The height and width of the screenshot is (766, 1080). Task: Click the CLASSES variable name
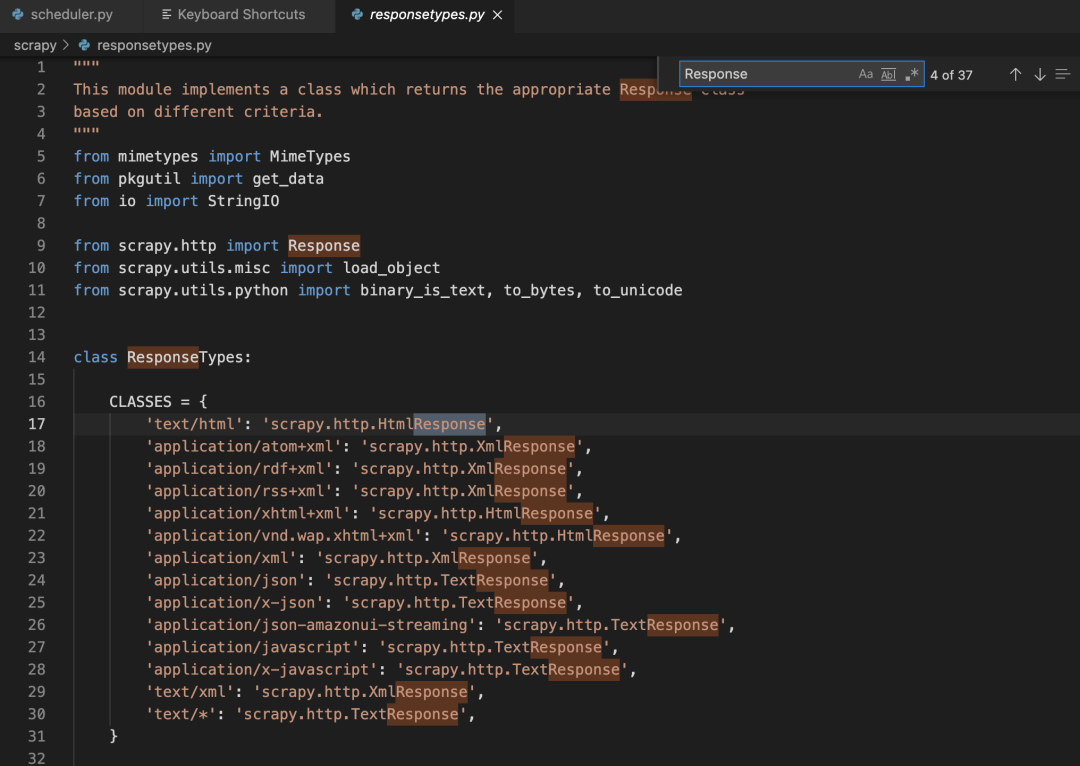pos(141,402)
